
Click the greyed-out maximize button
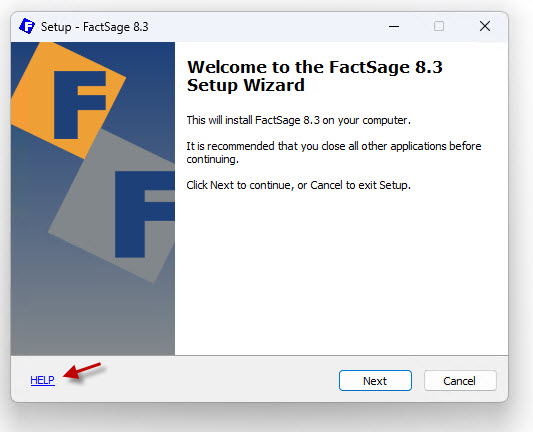pyautogui.click(x=439, y=26)
